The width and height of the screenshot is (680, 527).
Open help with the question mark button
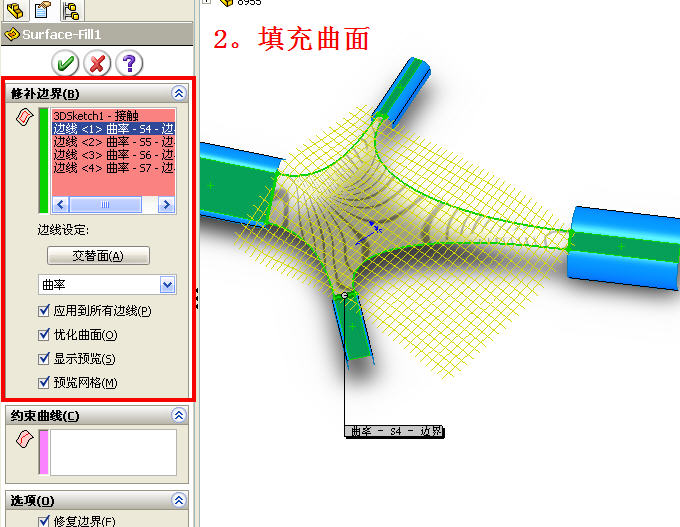(x=129, y=63)
